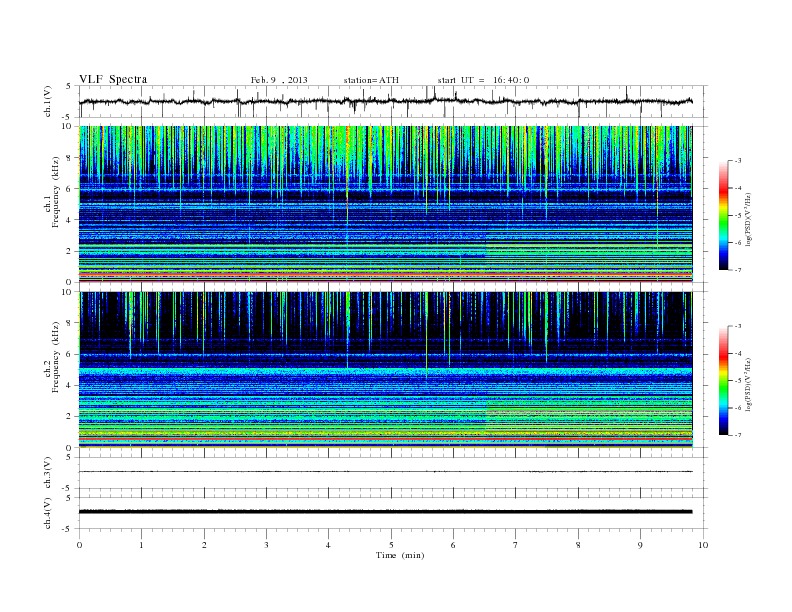This screenshot has height=612, width=792.
Task: Click the "station=ATH" header label
Action: pos(371,80)
